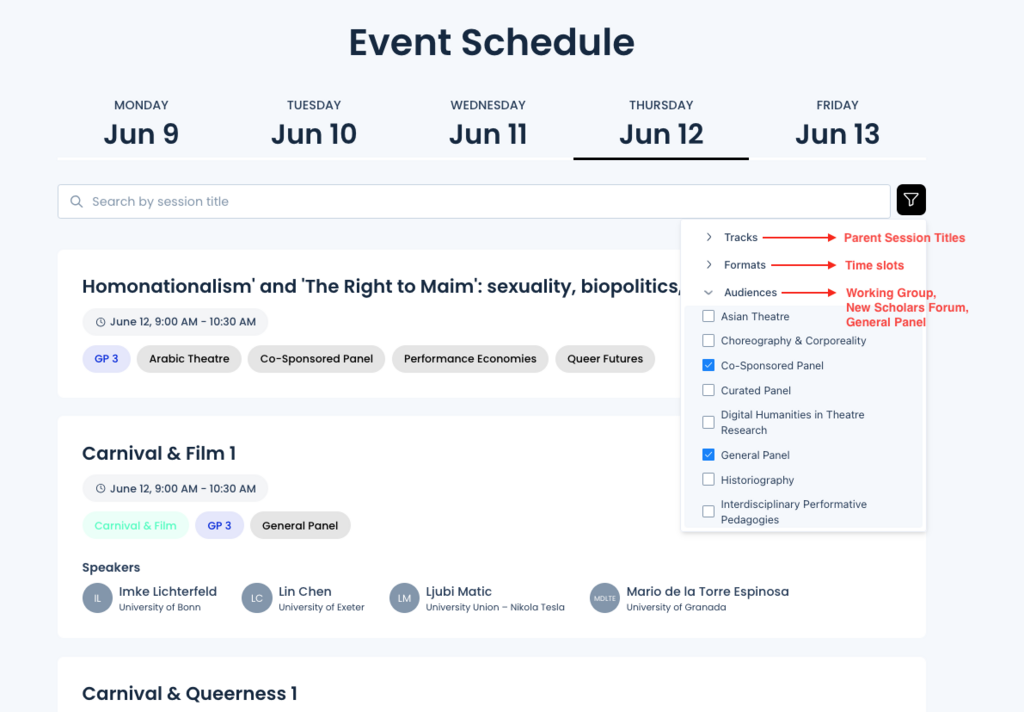Open the filter funnel icon button
1024x712 pixels.
(x=911, y=200)
